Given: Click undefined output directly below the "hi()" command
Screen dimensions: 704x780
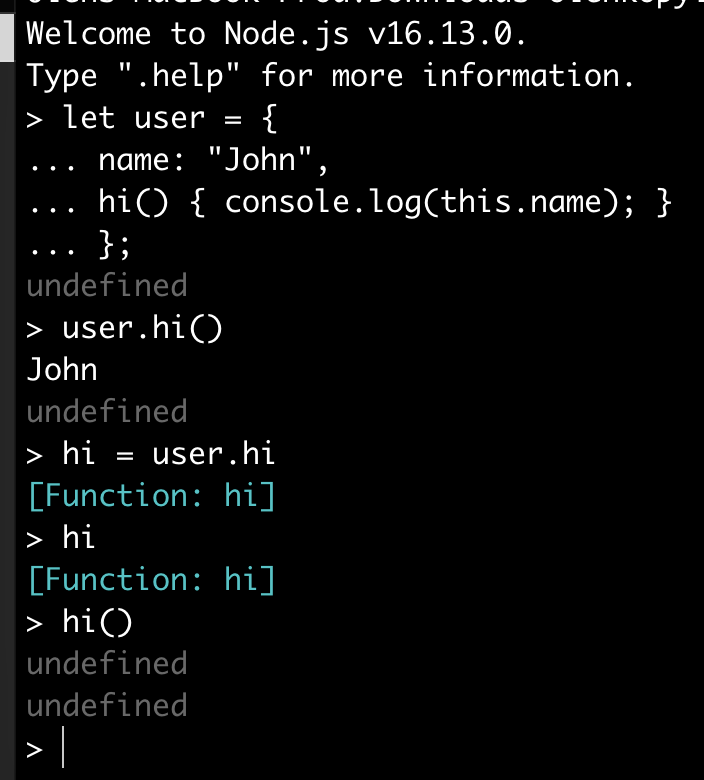Looking at the screenshot, I should [107, 664].
